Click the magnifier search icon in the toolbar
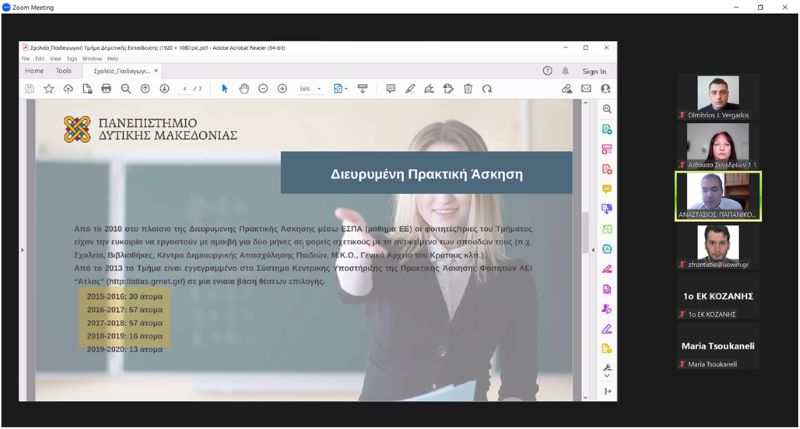This screenshot has height=429, width=800. pyautogui.click(x=126, y=89)
